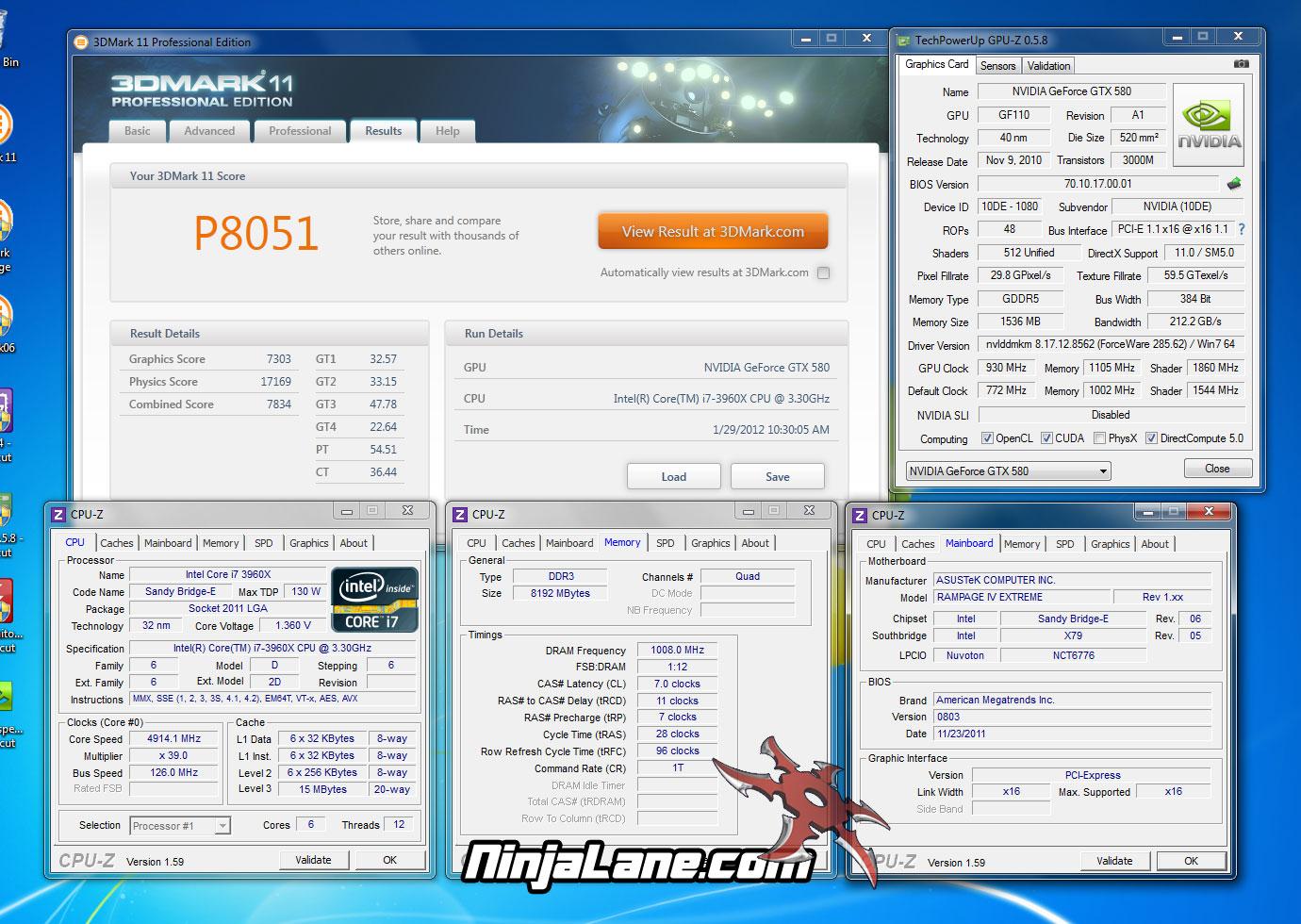The image size is (1301, 924).
Task: Click the Core Speed value 4914.1 MHz
Action: click(x=173, y=739)
